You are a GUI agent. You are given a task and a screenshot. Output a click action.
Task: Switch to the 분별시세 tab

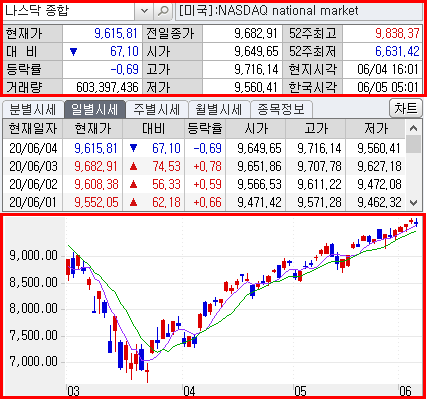coord(33,109)
